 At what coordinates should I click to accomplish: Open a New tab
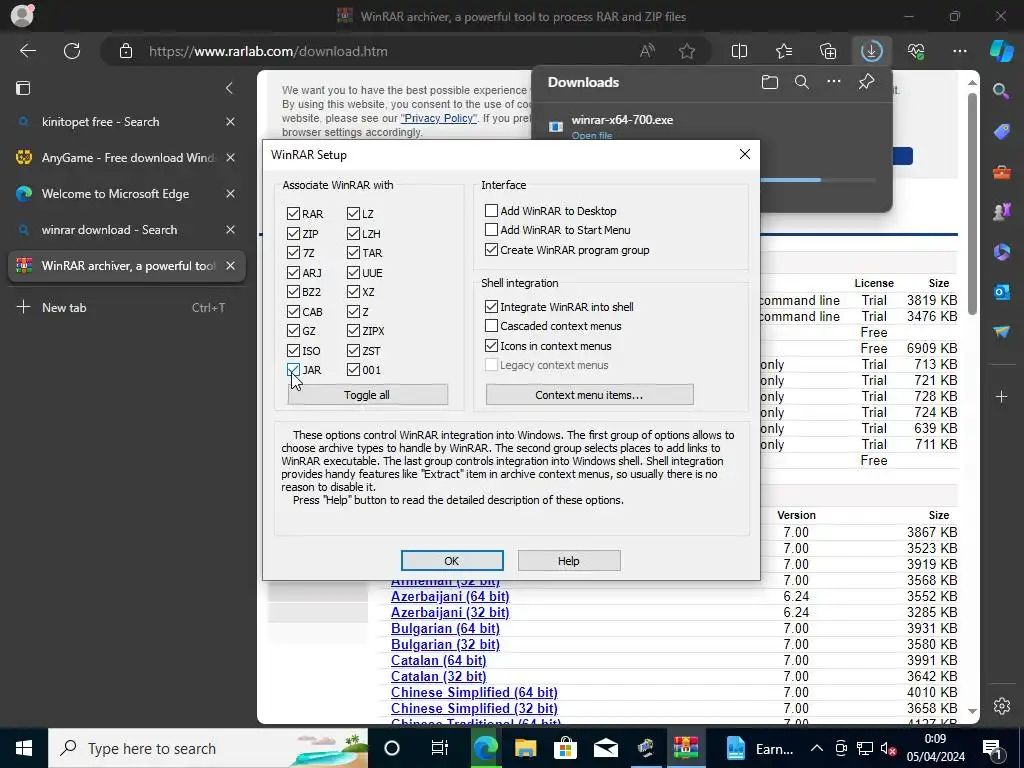click(126, 307)
